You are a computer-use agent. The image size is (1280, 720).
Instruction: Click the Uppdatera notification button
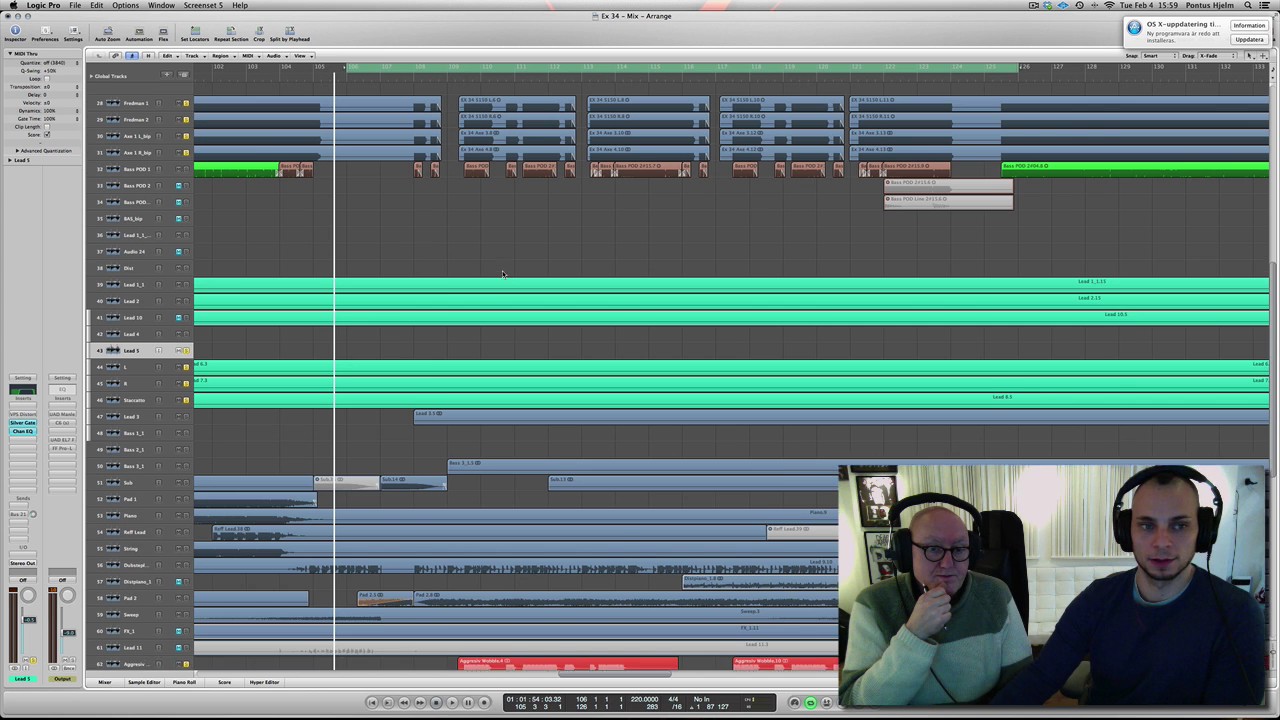click(1248, 40)
